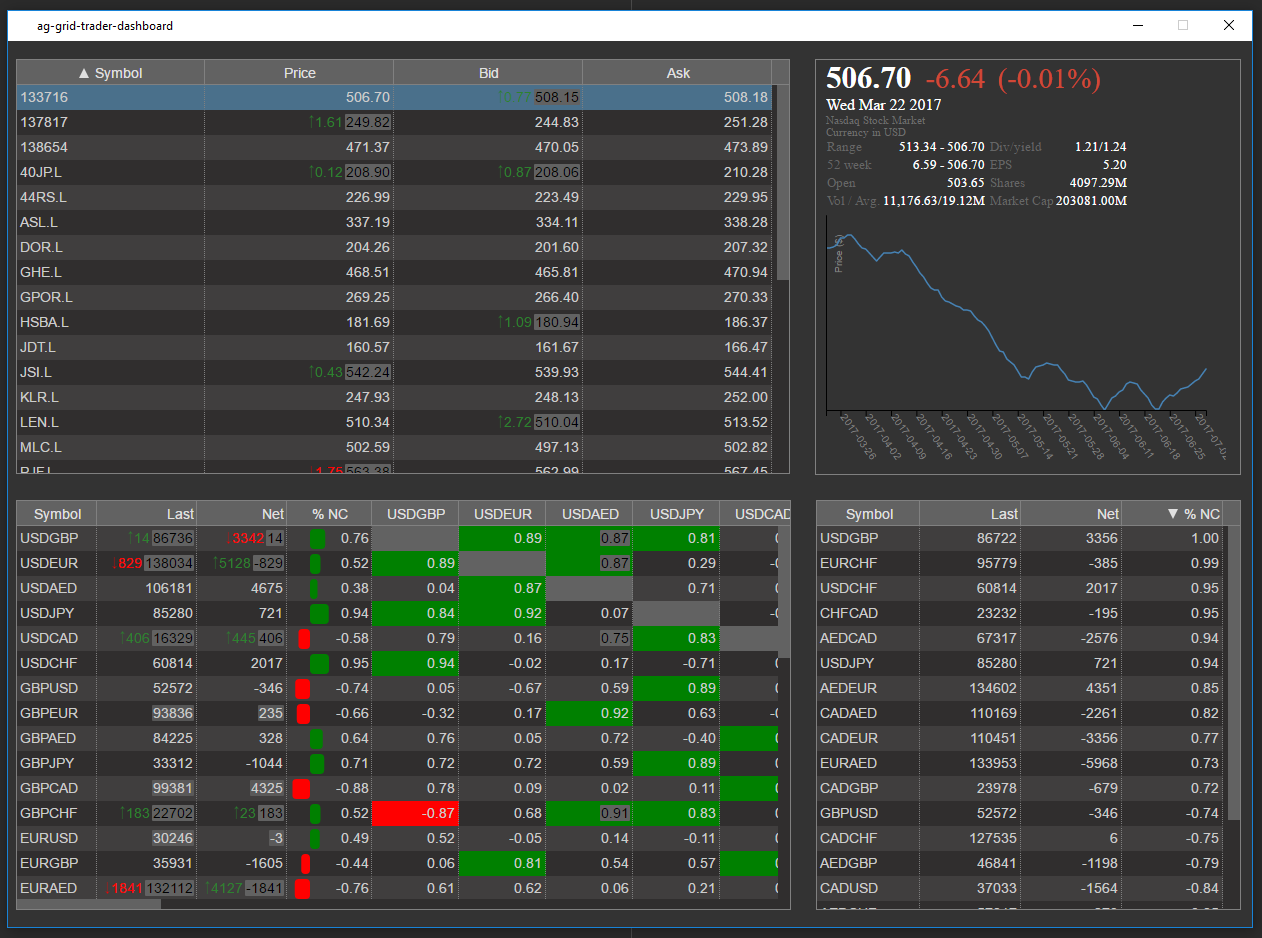Sort FX matrix grid by % NC column

329,514
